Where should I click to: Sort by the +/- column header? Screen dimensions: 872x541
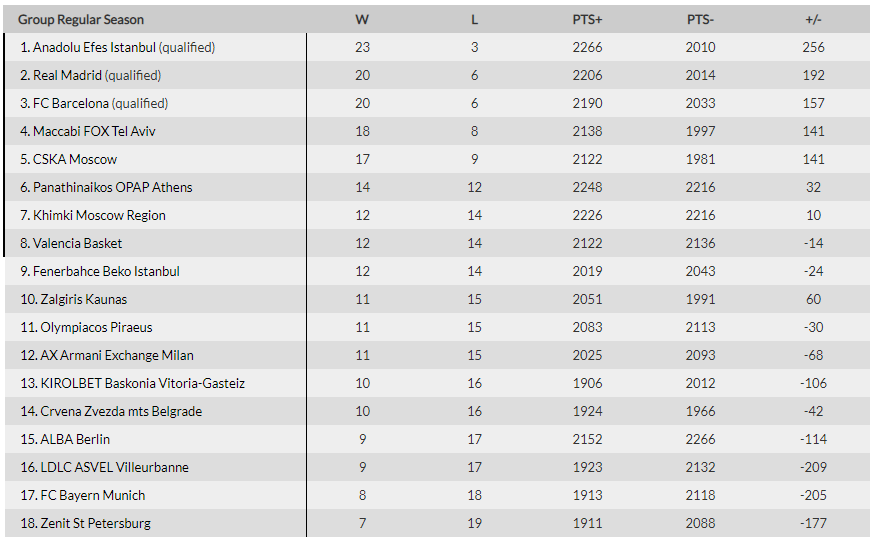click(x=813, y=19)
